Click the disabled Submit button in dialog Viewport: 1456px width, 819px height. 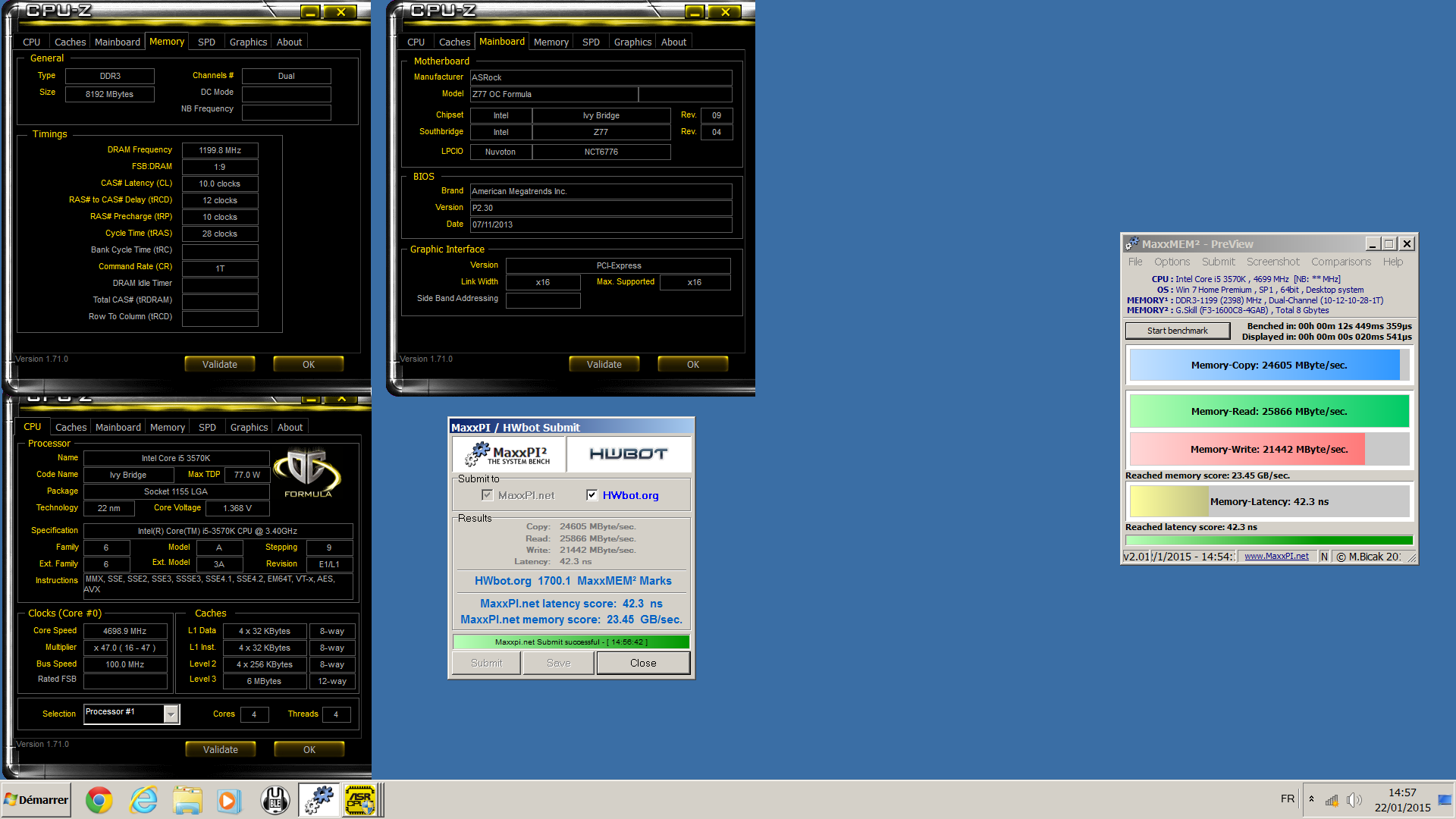coord(486,663)
